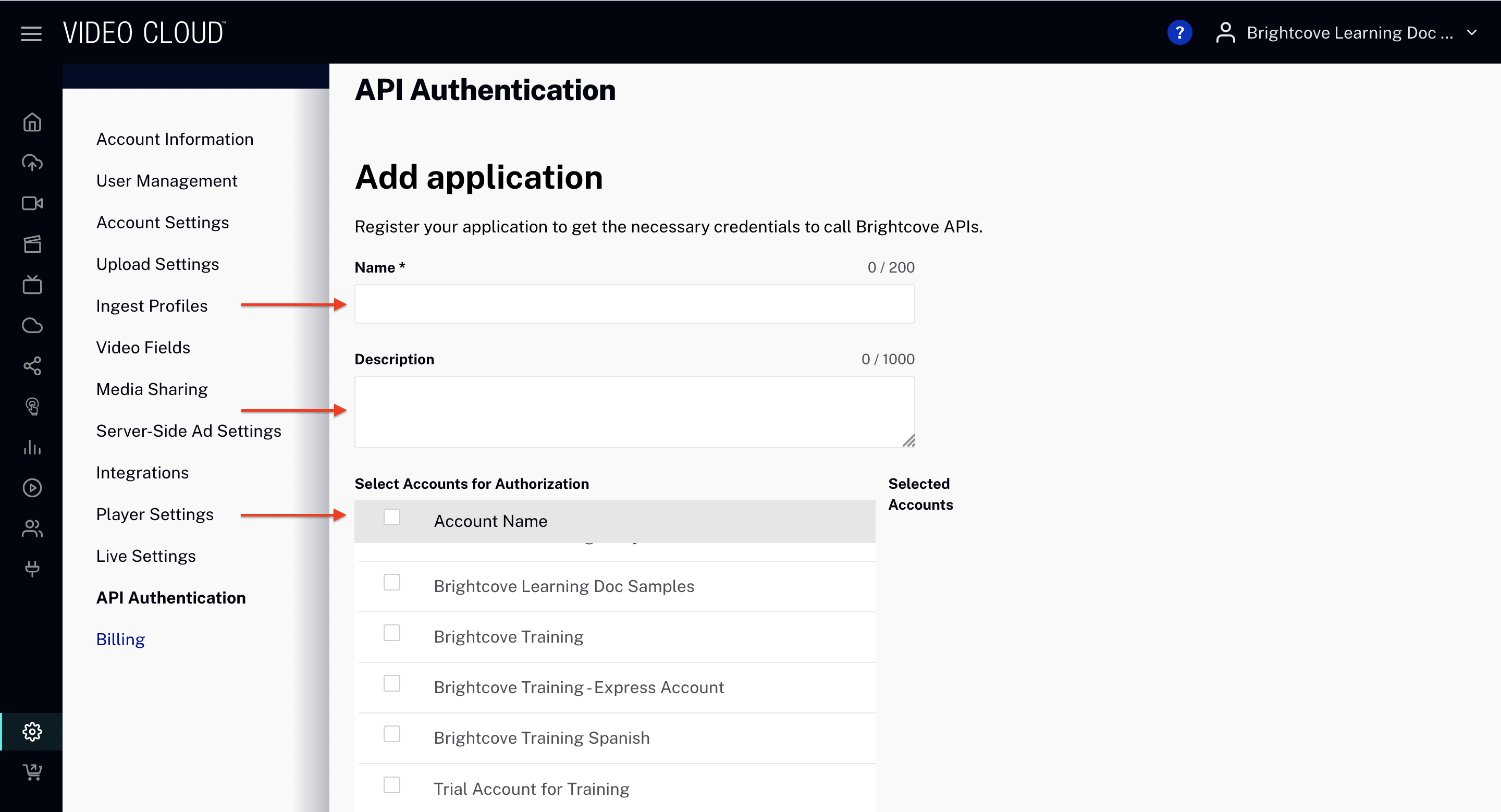Open the clapperboard module icon in the sidebar
1501x812 pixels.
point(32,244)
